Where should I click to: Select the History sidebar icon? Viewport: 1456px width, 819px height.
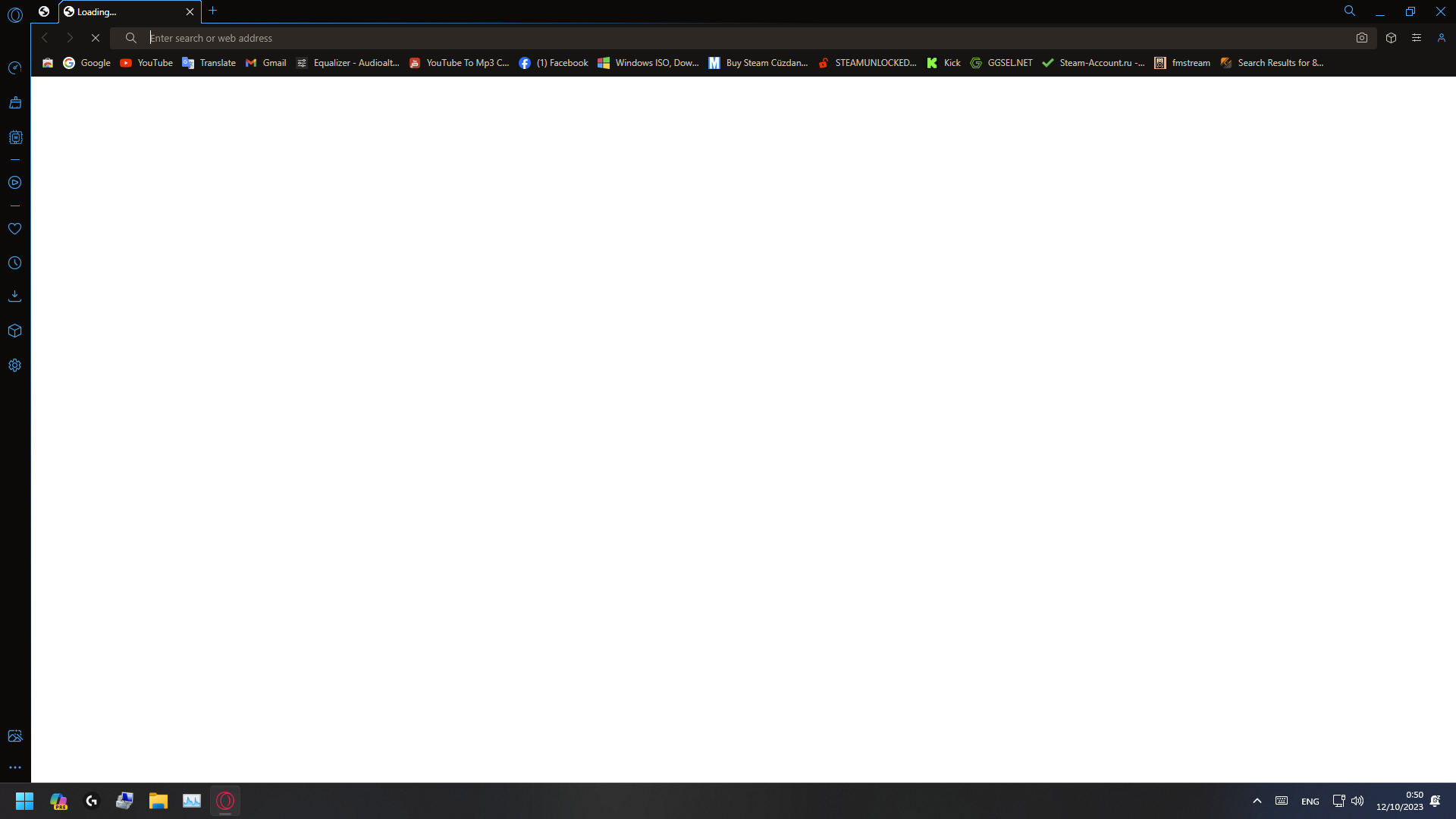[15, 262]
